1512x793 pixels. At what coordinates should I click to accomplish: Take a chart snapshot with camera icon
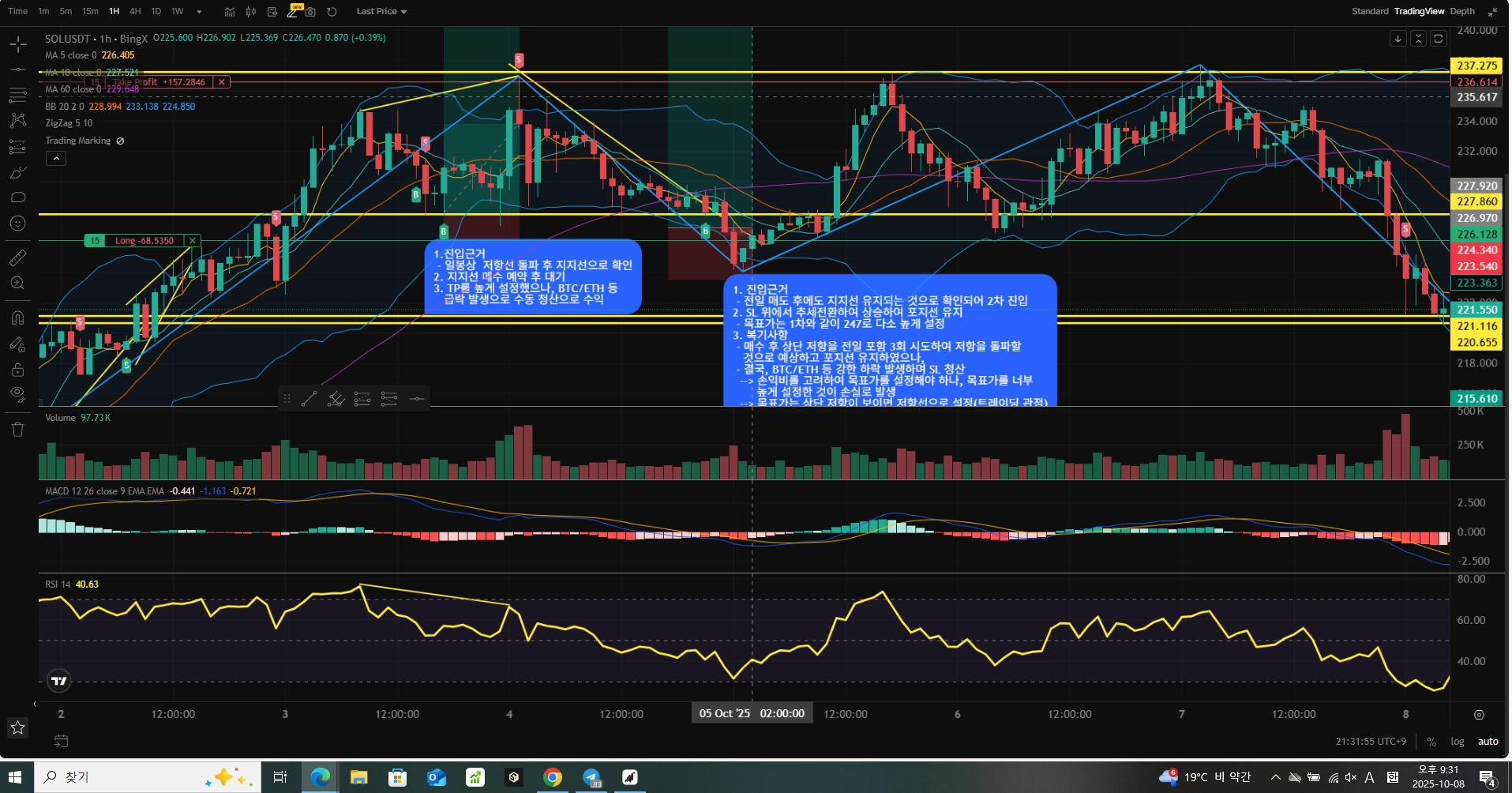pyautogui.click(x=310, y=12)
